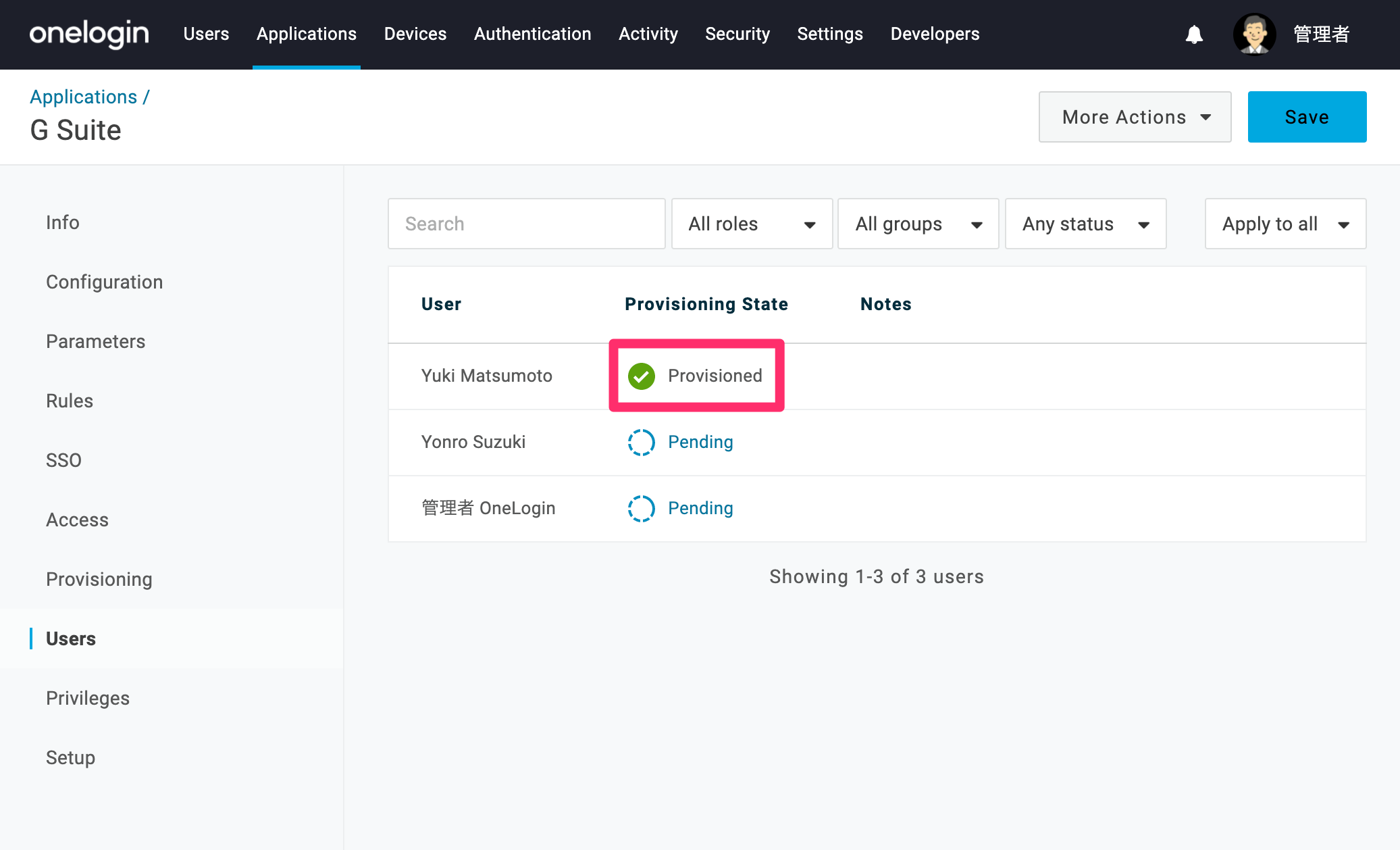Switch to the Setup tab

[x=71, y=758]
